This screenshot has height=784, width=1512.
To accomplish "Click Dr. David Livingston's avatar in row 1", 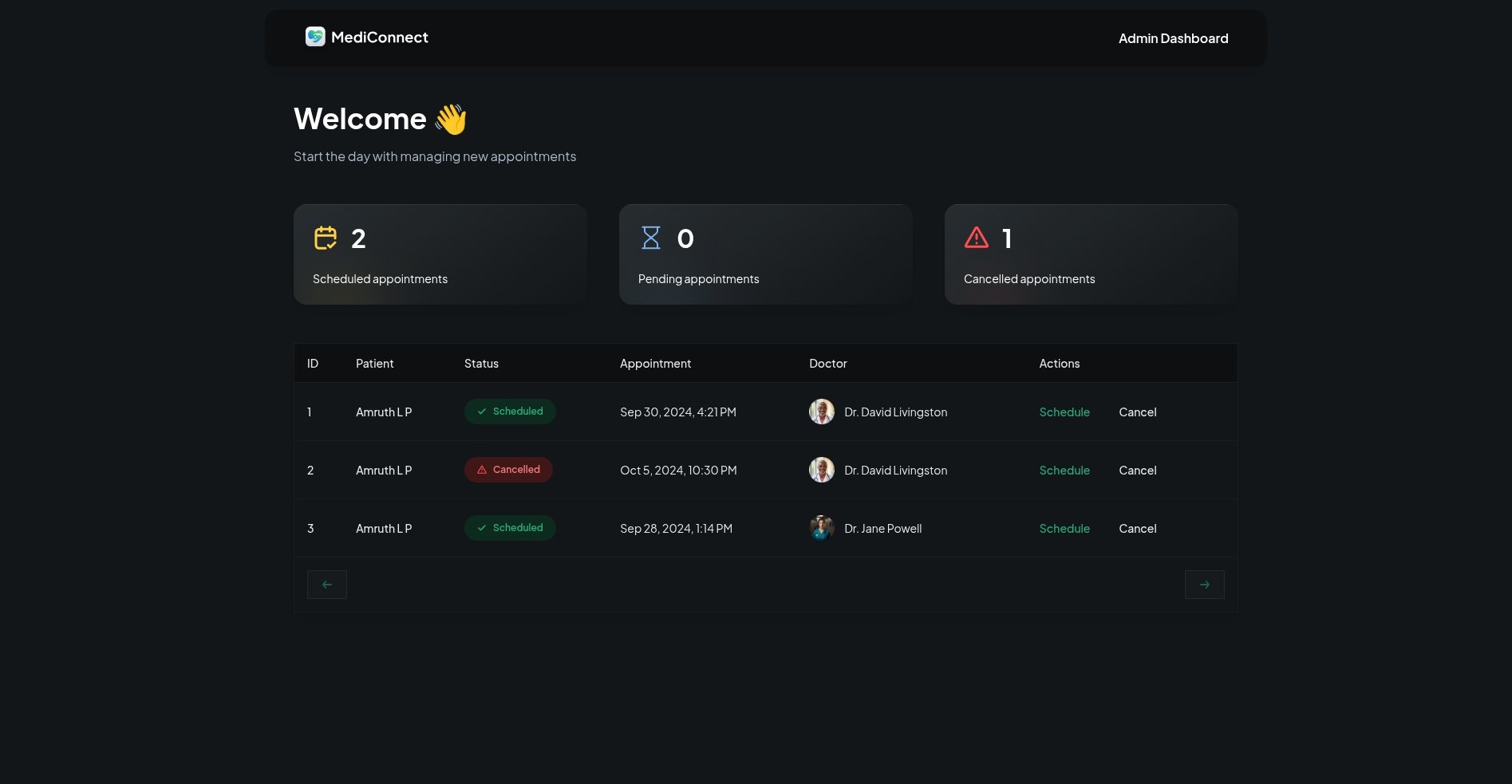I will (822, 412).
